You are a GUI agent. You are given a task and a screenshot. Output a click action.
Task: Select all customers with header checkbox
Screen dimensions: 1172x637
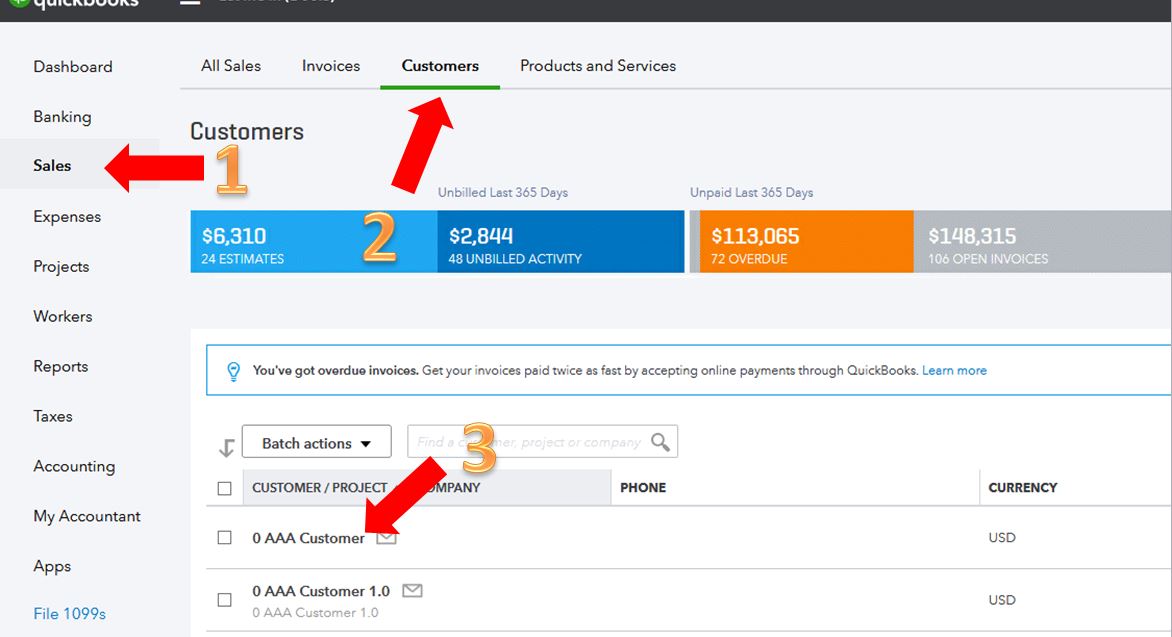pos(224,488)
